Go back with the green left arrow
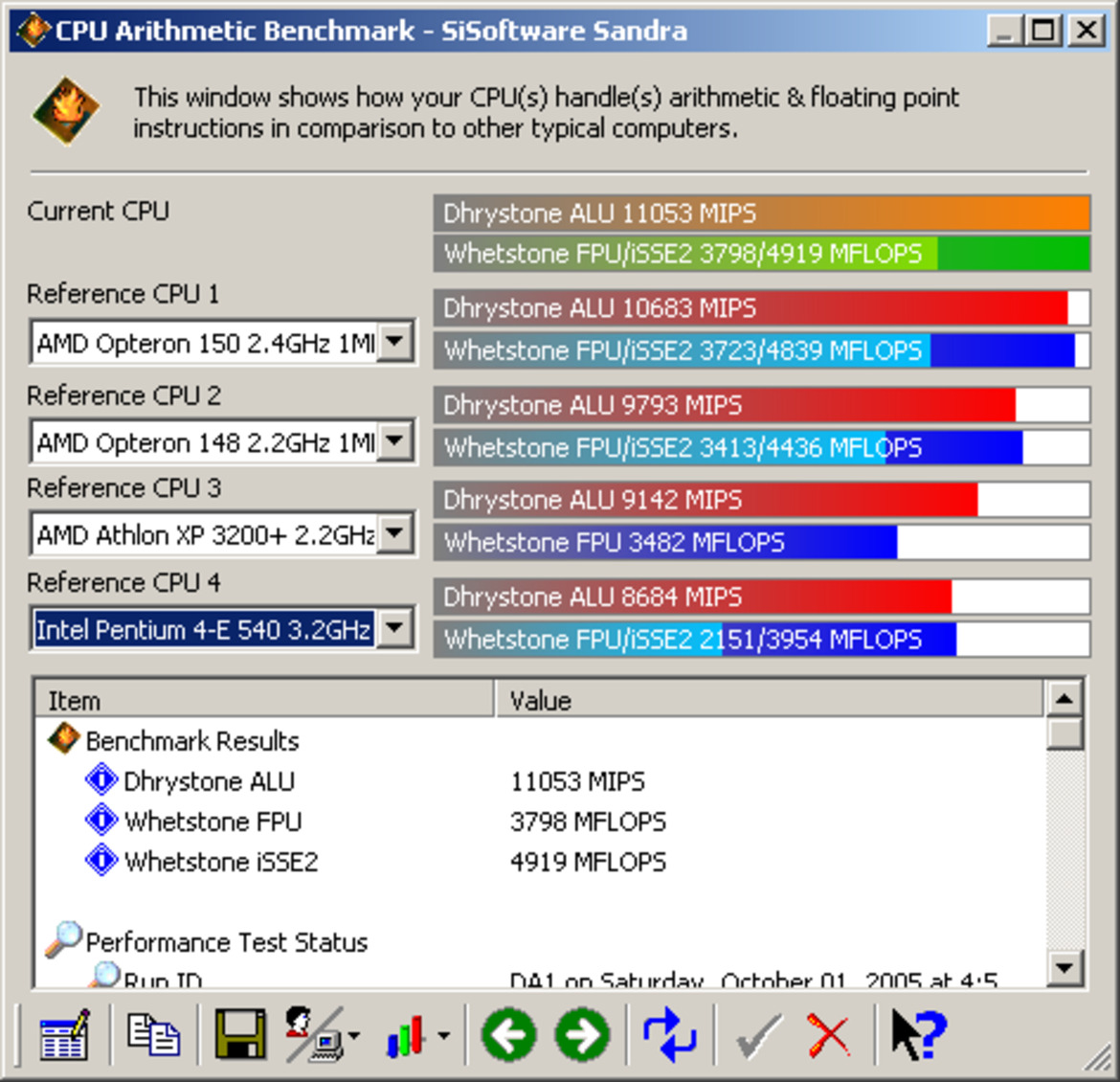The height and width of the screenshot is (1082, 1120). 508,1034
